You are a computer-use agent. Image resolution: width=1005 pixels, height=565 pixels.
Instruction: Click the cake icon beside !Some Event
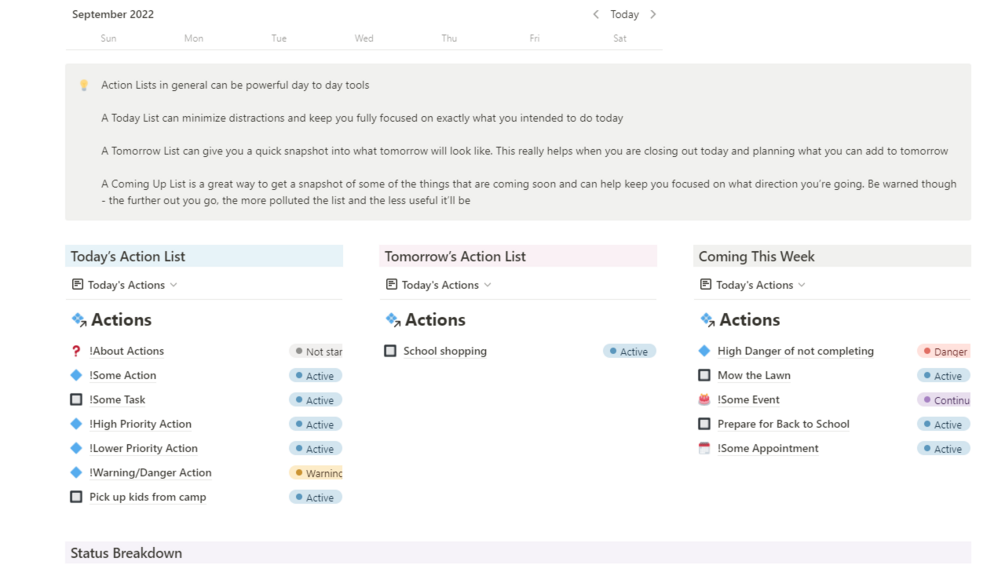click(x=704, y=400)
